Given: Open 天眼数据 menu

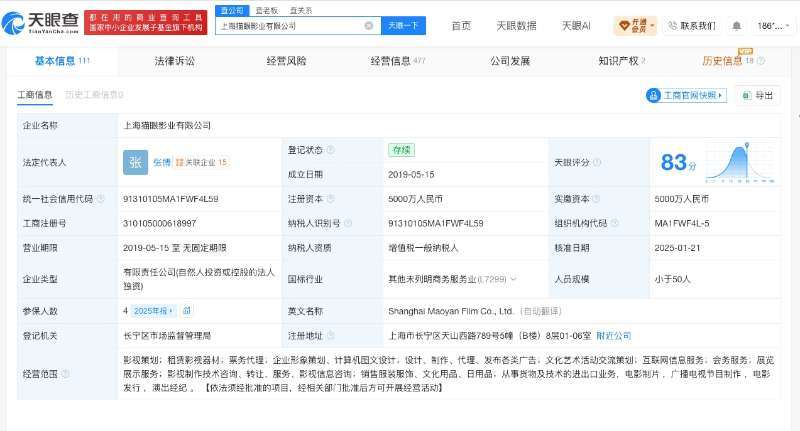Looking at the screenshot, I should [x=516, y=26].
